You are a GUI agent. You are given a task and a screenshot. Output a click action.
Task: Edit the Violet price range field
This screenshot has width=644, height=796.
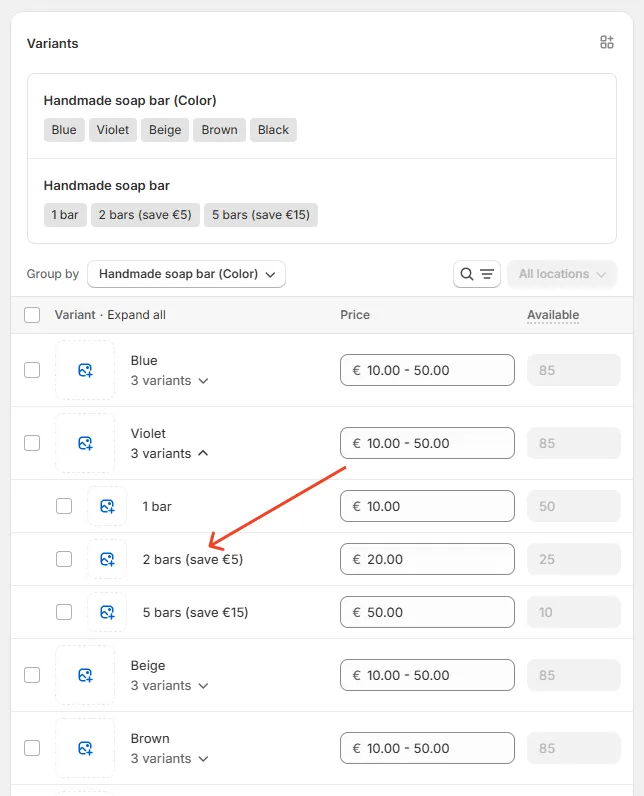coord(427,443)
